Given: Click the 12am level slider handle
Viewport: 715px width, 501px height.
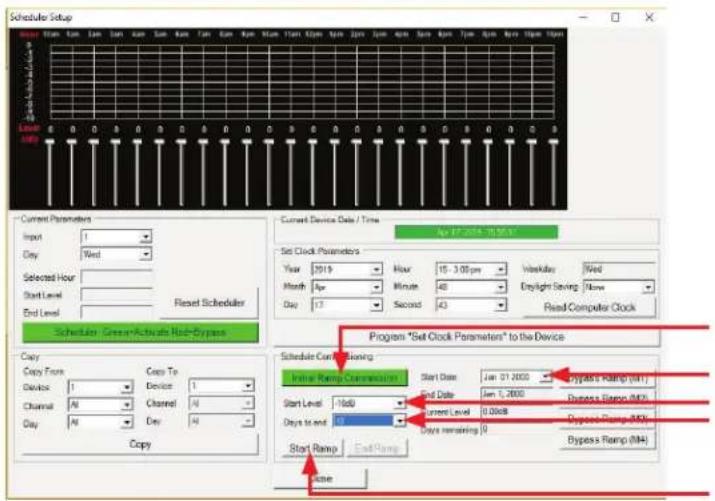Looking at the screenshot, I should click(50, 143).
